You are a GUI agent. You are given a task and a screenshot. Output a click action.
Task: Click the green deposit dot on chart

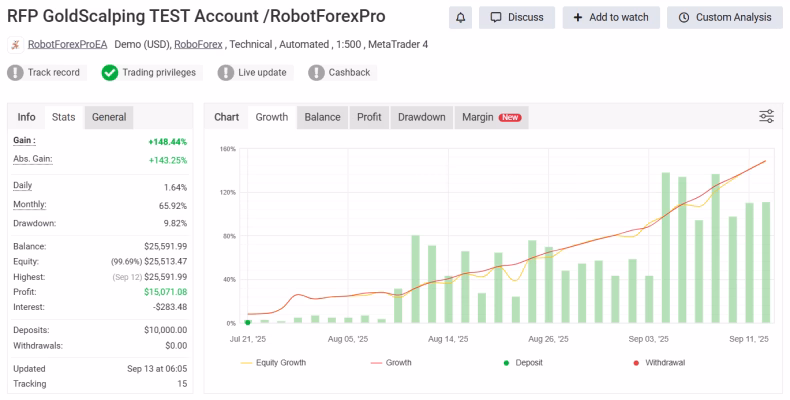pos(248,322)
